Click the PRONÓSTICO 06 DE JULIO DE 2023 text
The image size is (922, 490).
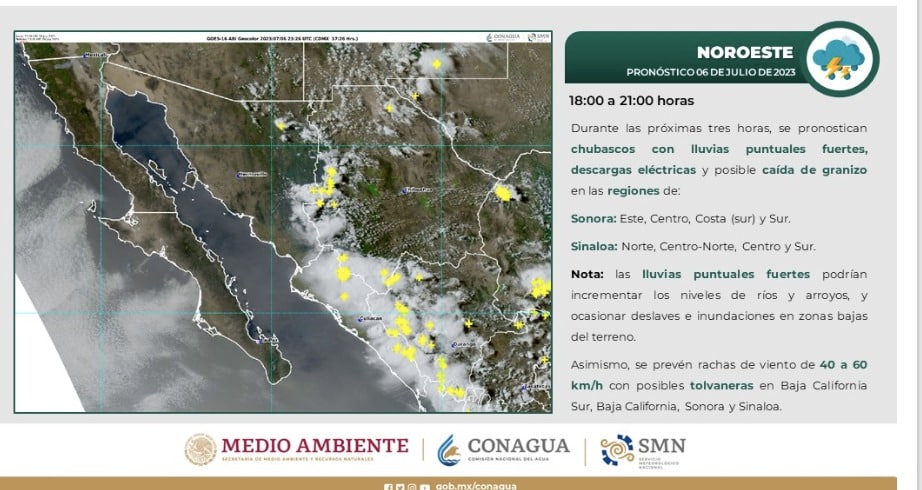pyautogui.click(x=711, y=72)
